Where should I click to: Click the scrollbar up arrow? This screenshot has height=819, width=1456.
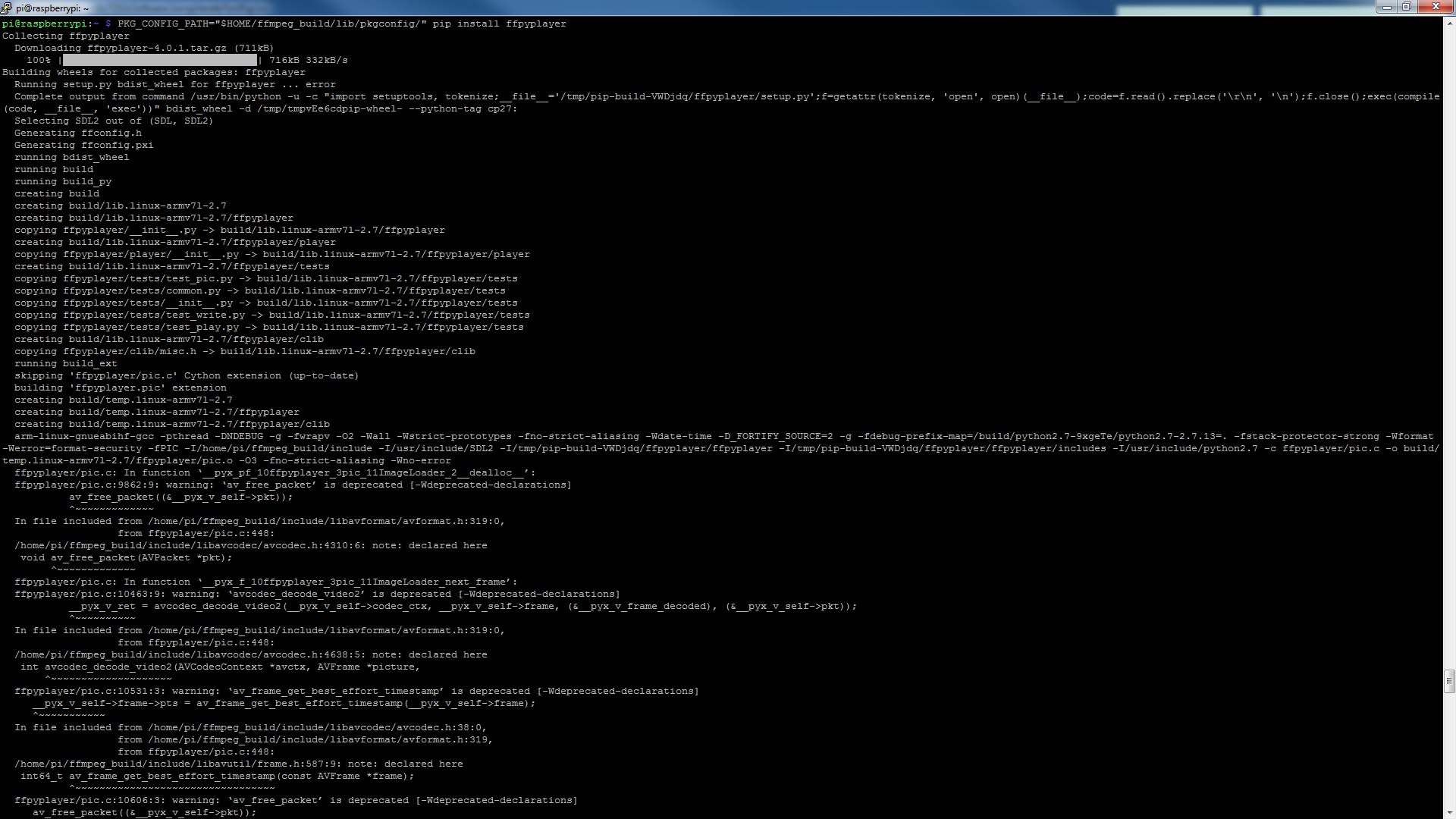(1449, 22)
